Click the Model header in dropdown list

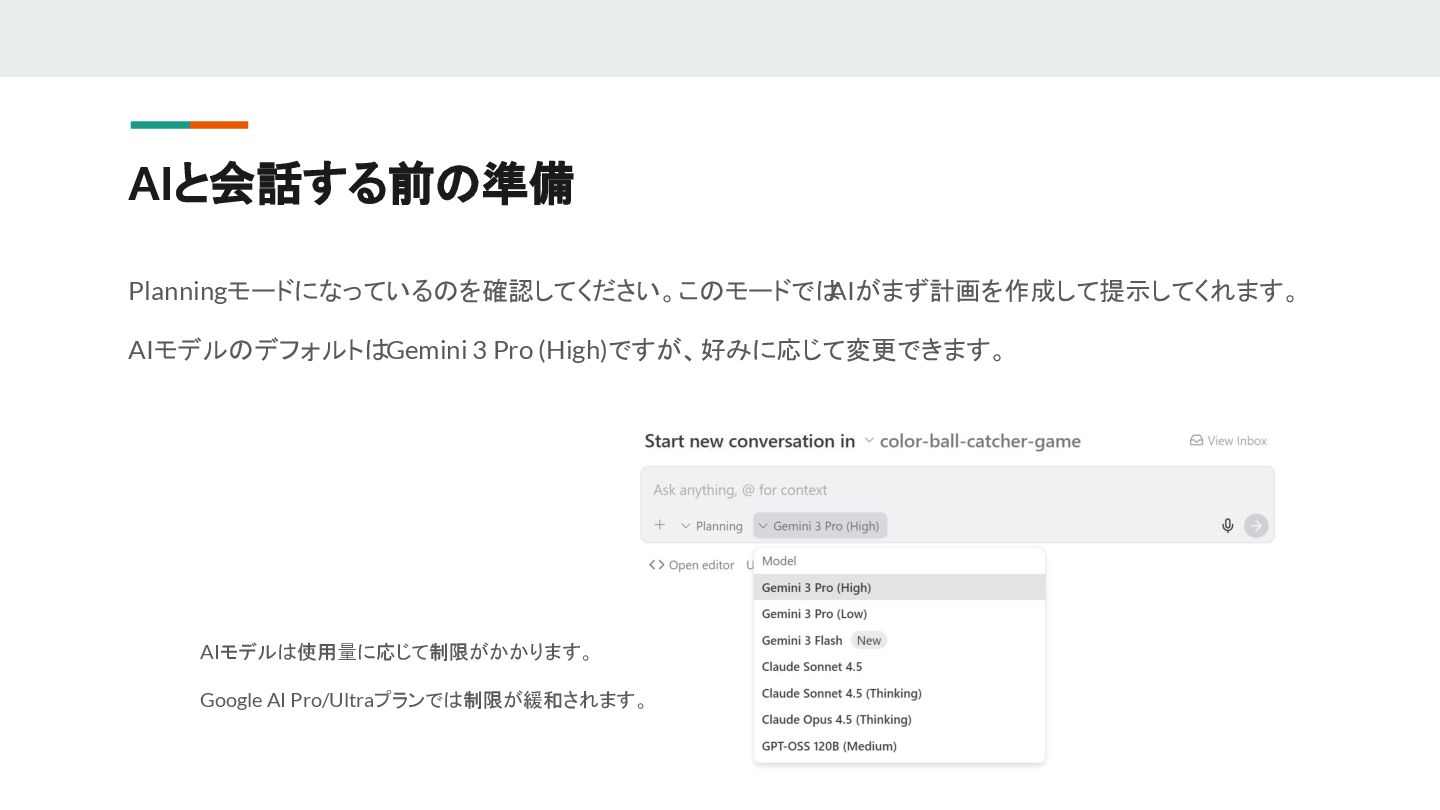[779, 561]
